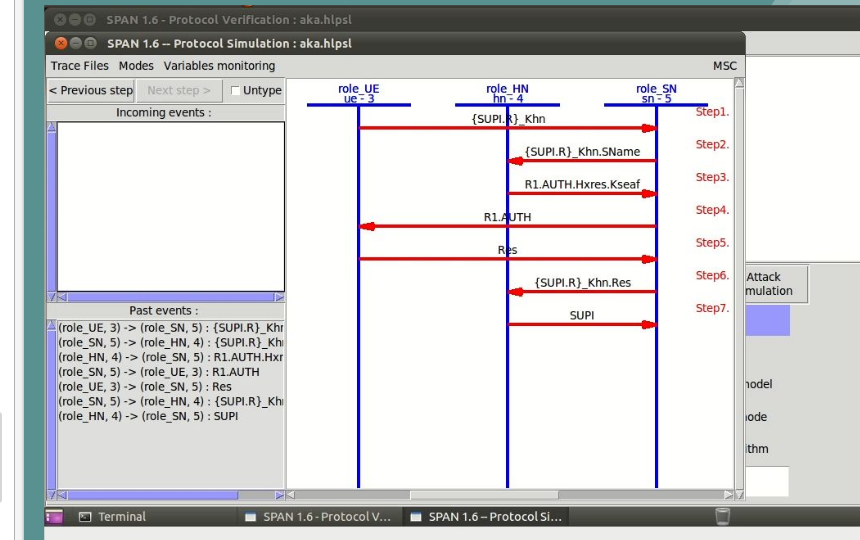Go back with Previous step button
Image resolution: width=860 pixels, height=540 pixels.
tap(91, 90)
